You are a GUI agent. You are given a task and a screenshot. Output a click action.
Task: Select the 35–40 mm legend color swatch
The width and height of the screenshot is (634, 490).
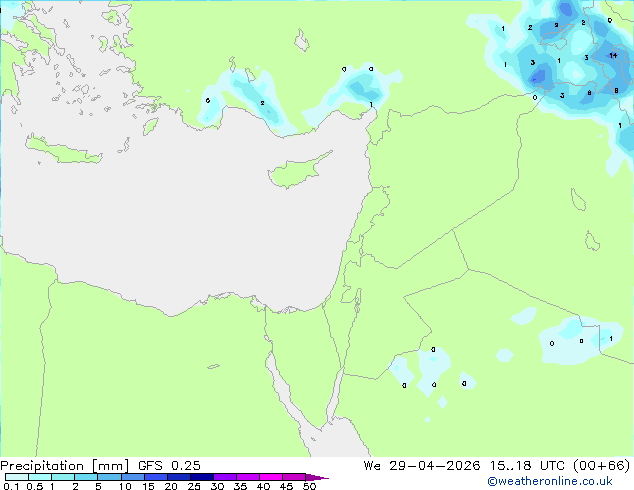247,477
